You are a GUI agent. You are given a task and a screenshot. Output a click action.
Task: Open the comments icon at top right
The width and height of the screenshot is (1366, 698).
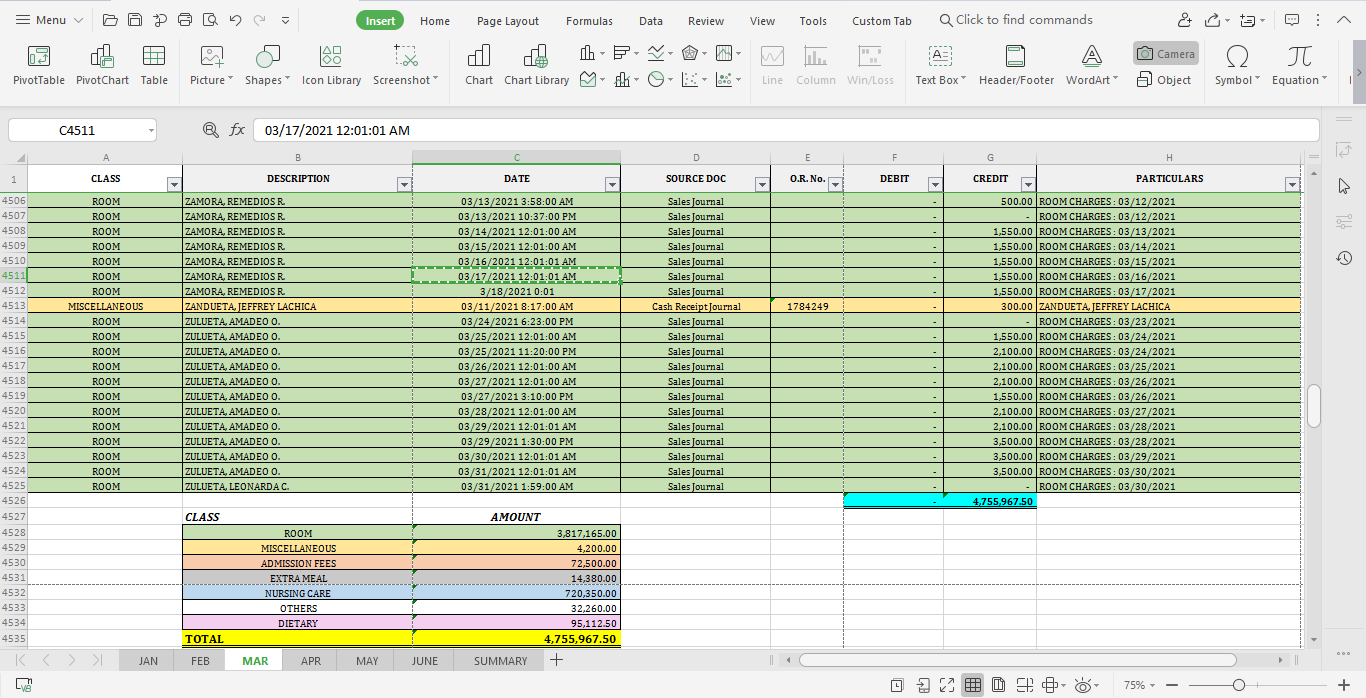[x=1292, y=20]
